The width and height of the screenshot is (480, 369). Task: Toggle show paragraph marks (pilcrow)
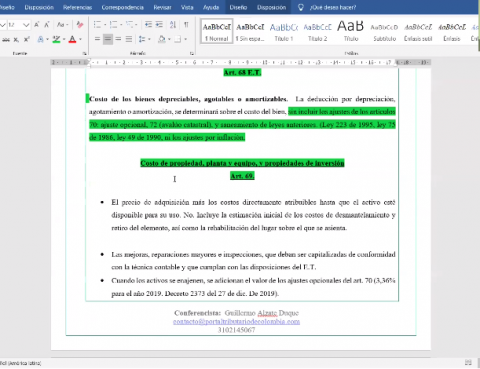point(186,25)
